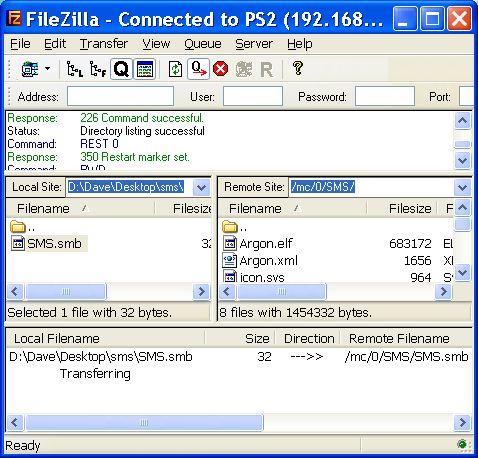Image resolution: width=478 pixels, height=458 pixels.
Task: Click the Port input field
Action: (466, 96)
